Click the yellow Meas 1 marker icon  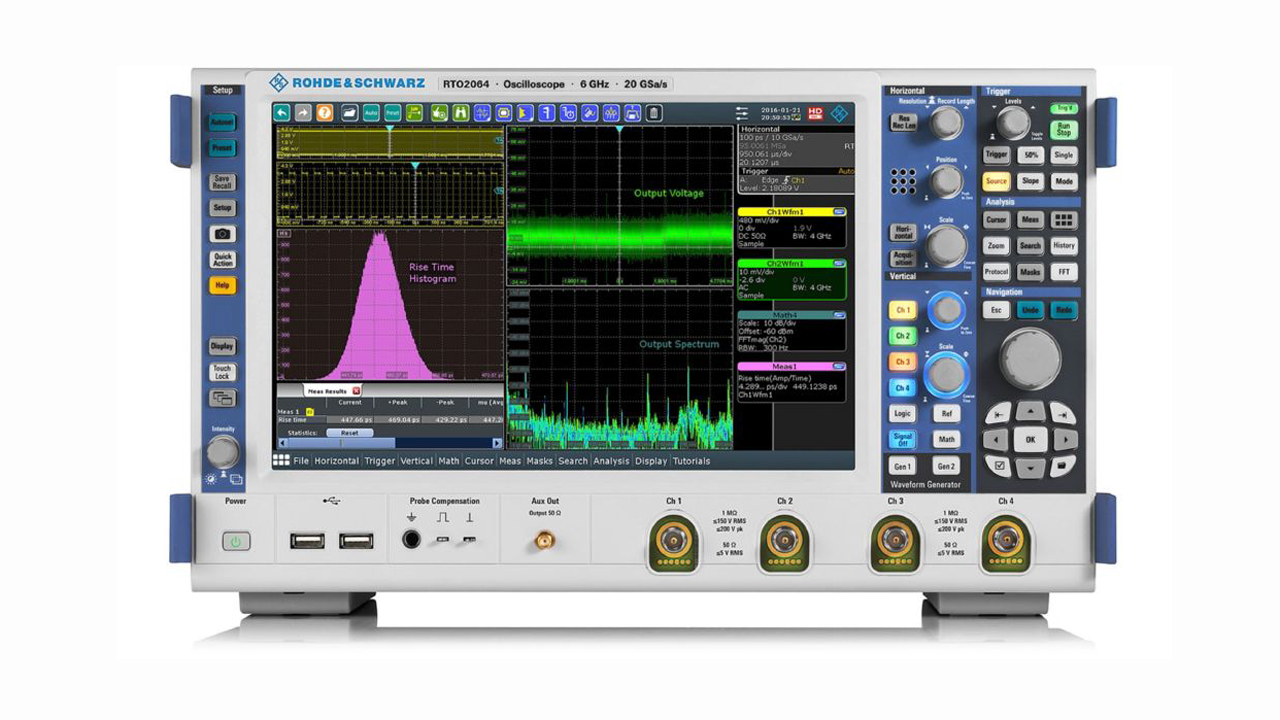pyautogui.click(x=310, y=412)
